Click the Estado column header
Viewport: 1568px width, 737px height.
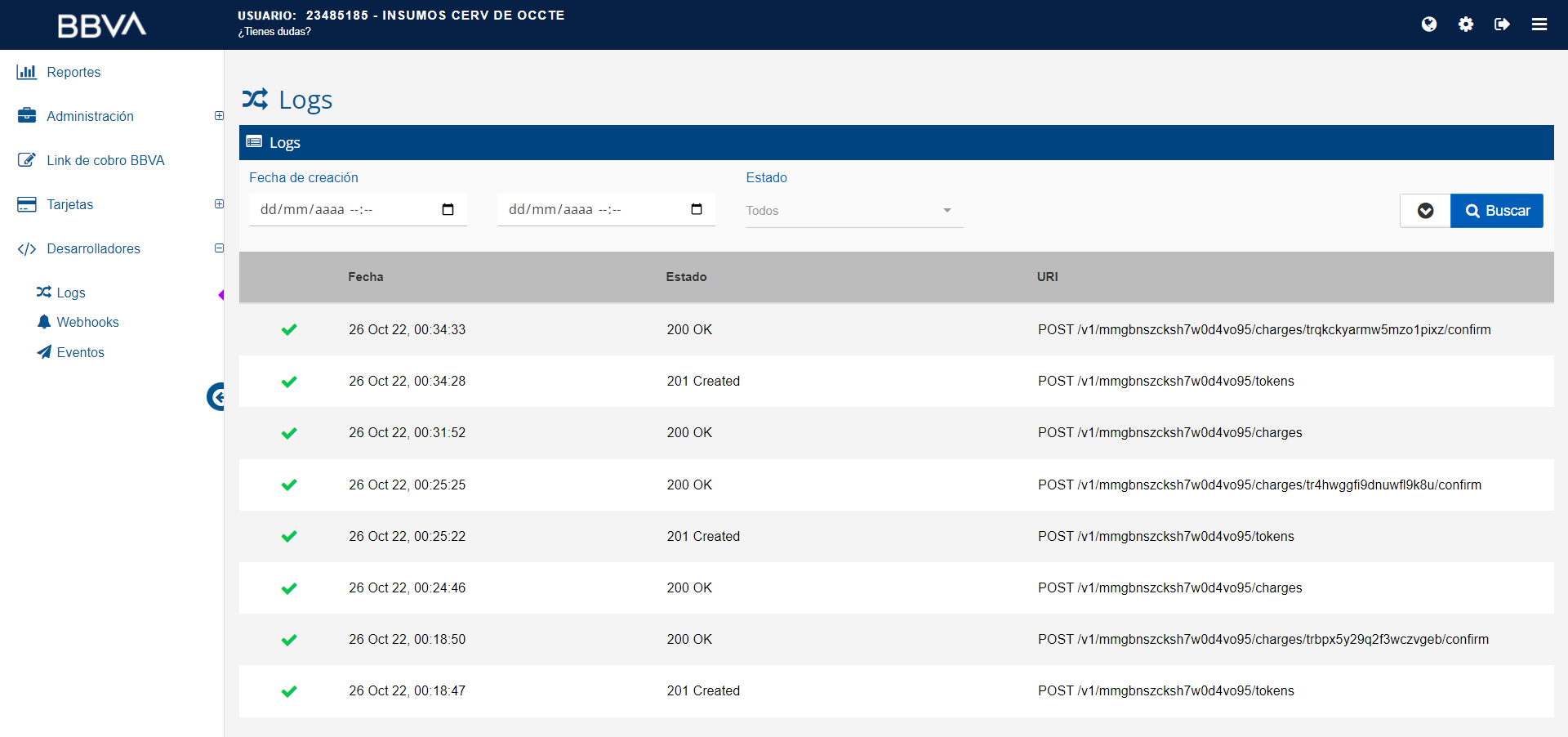click(686, 277)
